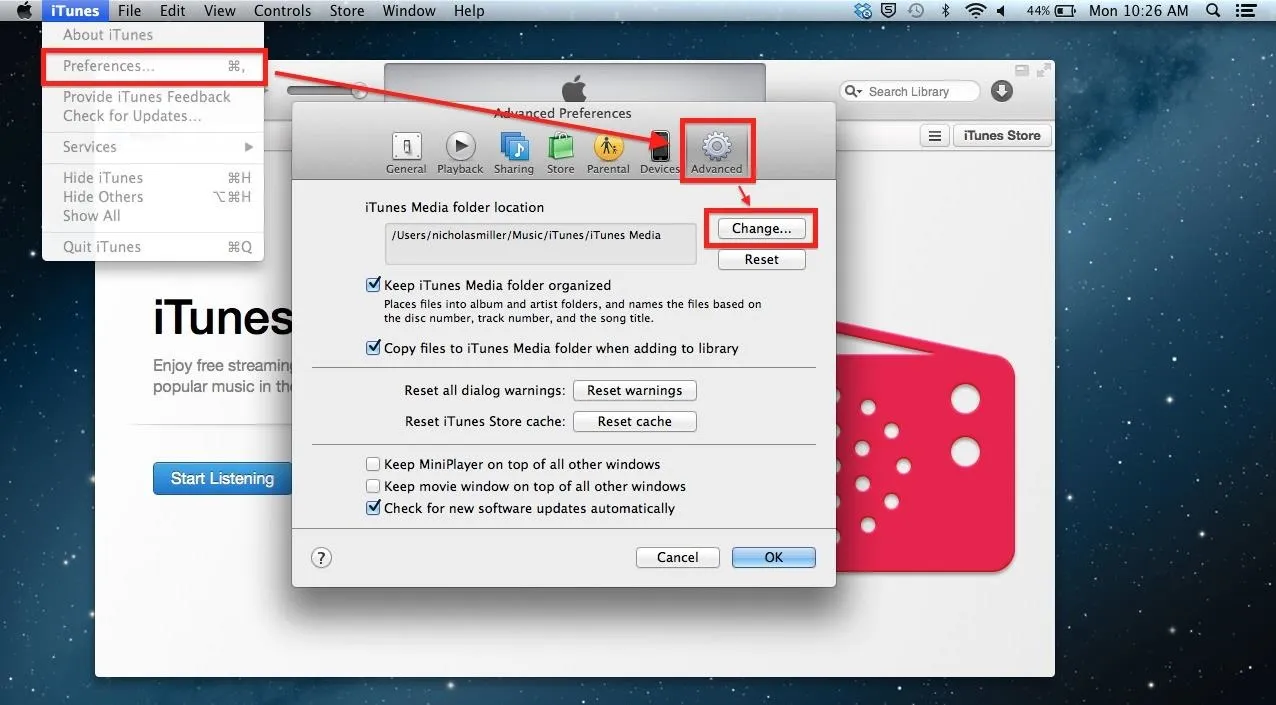Screen dimensions: 1276x705
Task: Click Cancel in Advanced Preferences
Action: [x=677, y=557]
